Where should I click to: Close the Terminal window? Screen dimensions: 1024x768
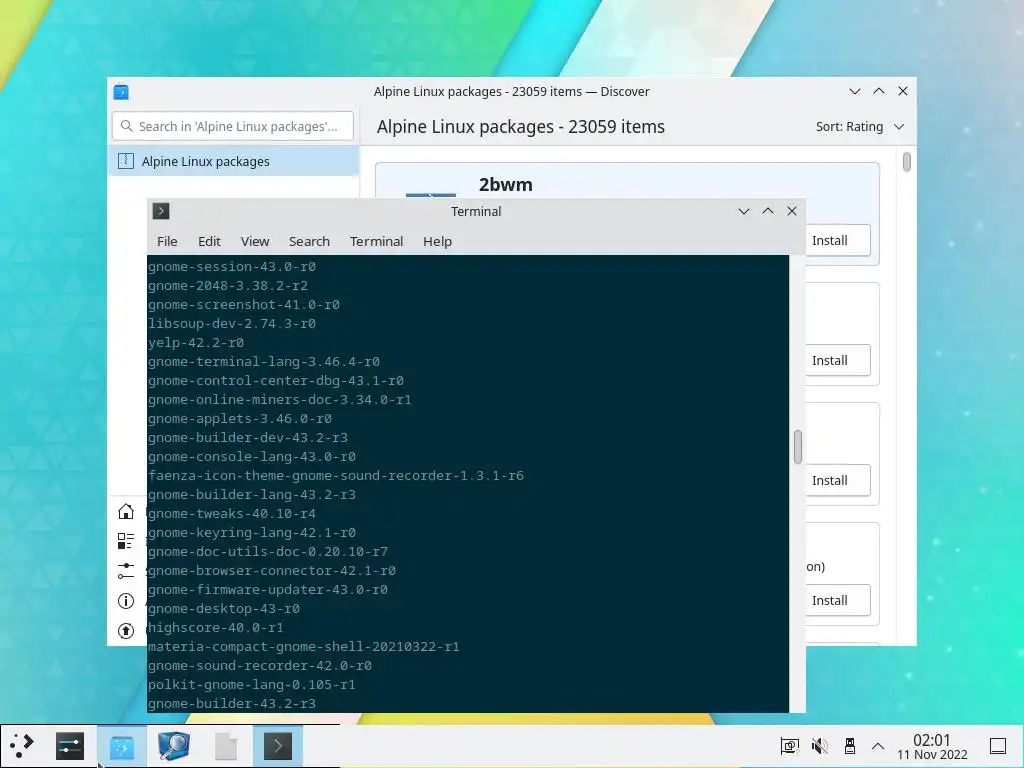coord(792,211)
